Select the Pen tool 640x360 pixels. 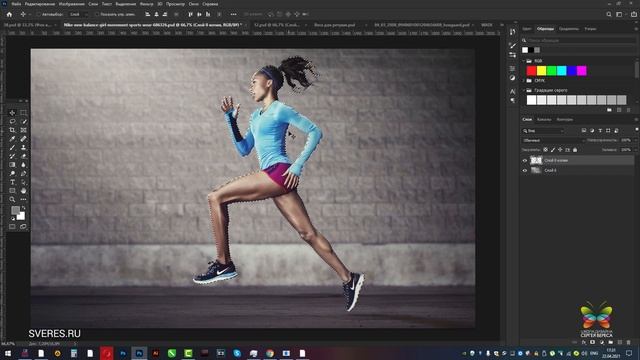pos(23,173)
